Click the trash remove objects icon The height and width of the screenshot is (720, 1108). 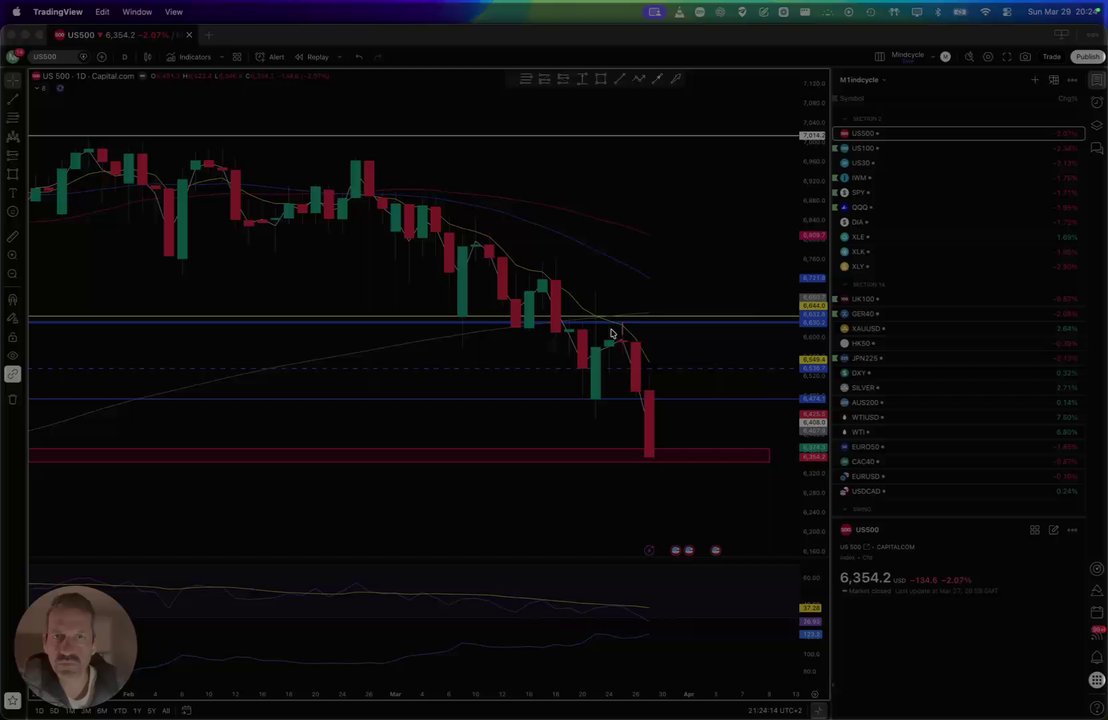[13, 399]
